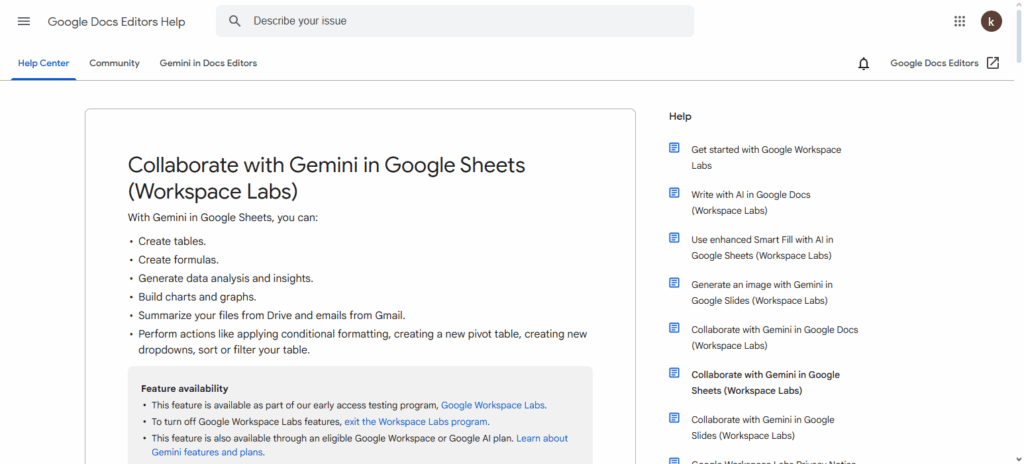1024x464 pixels.
Task: Open Google Docs Editors Help home link
Action: (x=116, y=22)
